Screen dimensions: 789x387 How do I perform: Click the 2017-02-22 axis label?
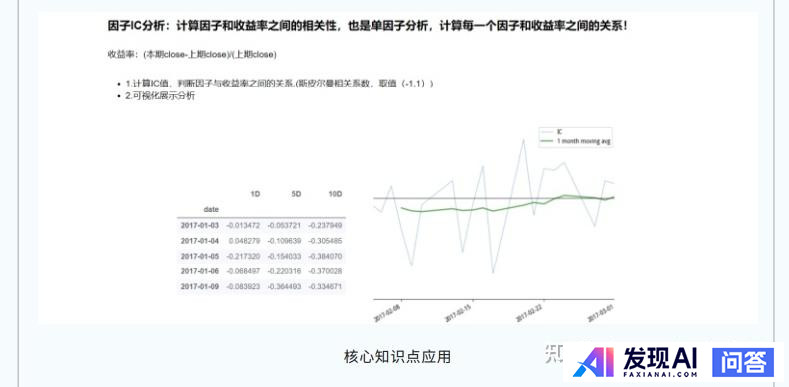pos(529,312)
